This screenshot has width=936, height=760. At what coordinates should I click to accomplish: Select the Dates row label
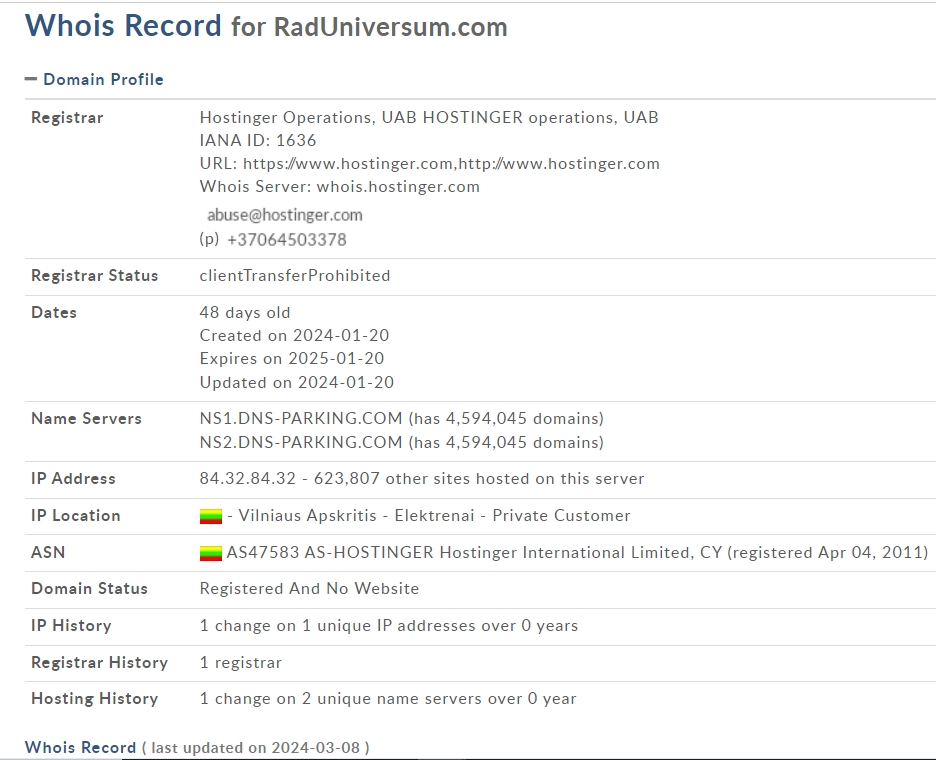click(x=54, y=313)
